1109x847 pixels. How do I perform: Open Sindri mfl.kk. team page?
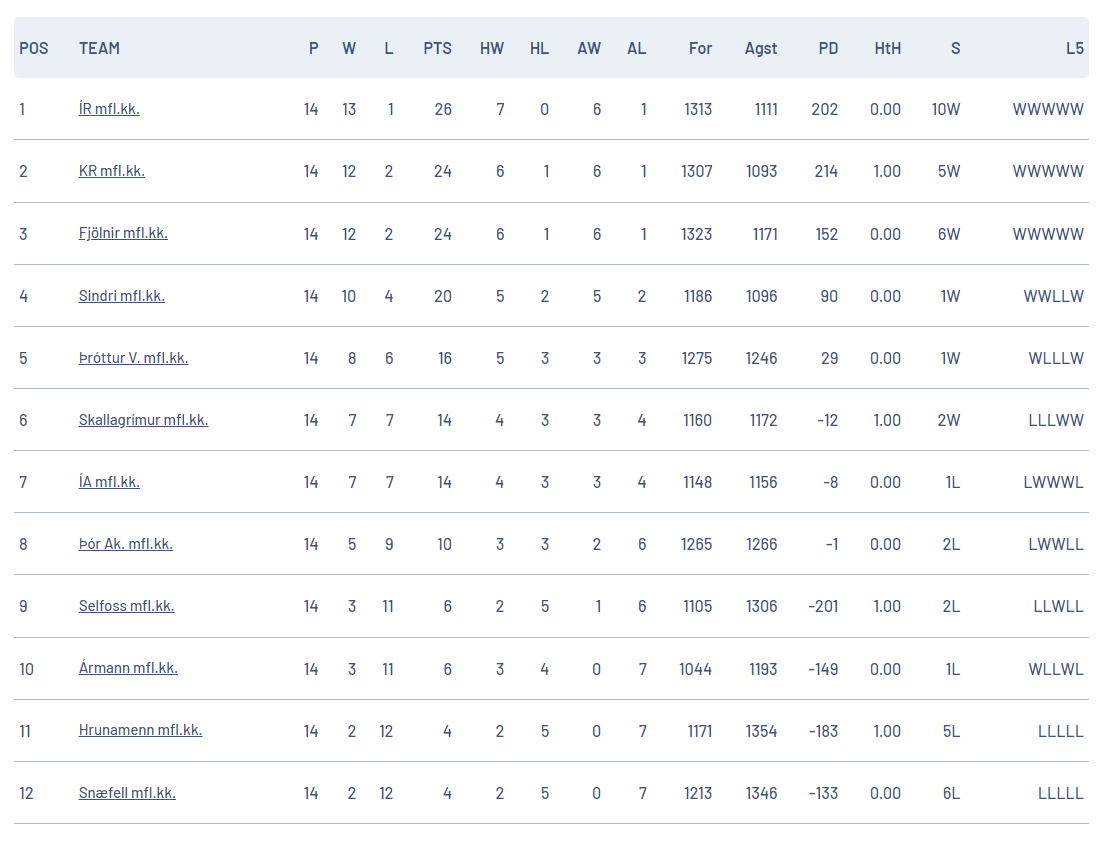pos(122,296)
